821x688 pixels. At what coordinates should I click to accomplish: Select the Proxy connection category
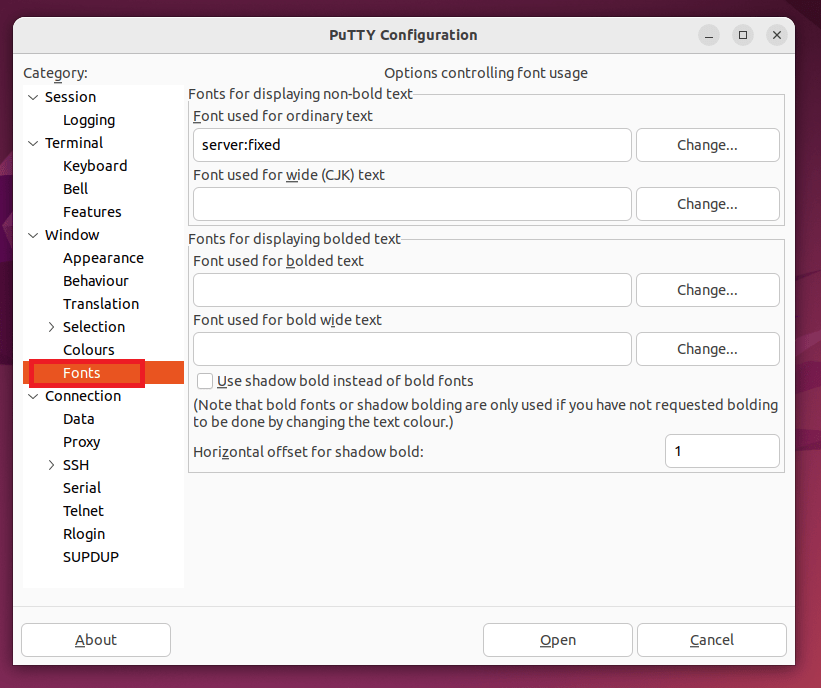(x=82, y=442)
